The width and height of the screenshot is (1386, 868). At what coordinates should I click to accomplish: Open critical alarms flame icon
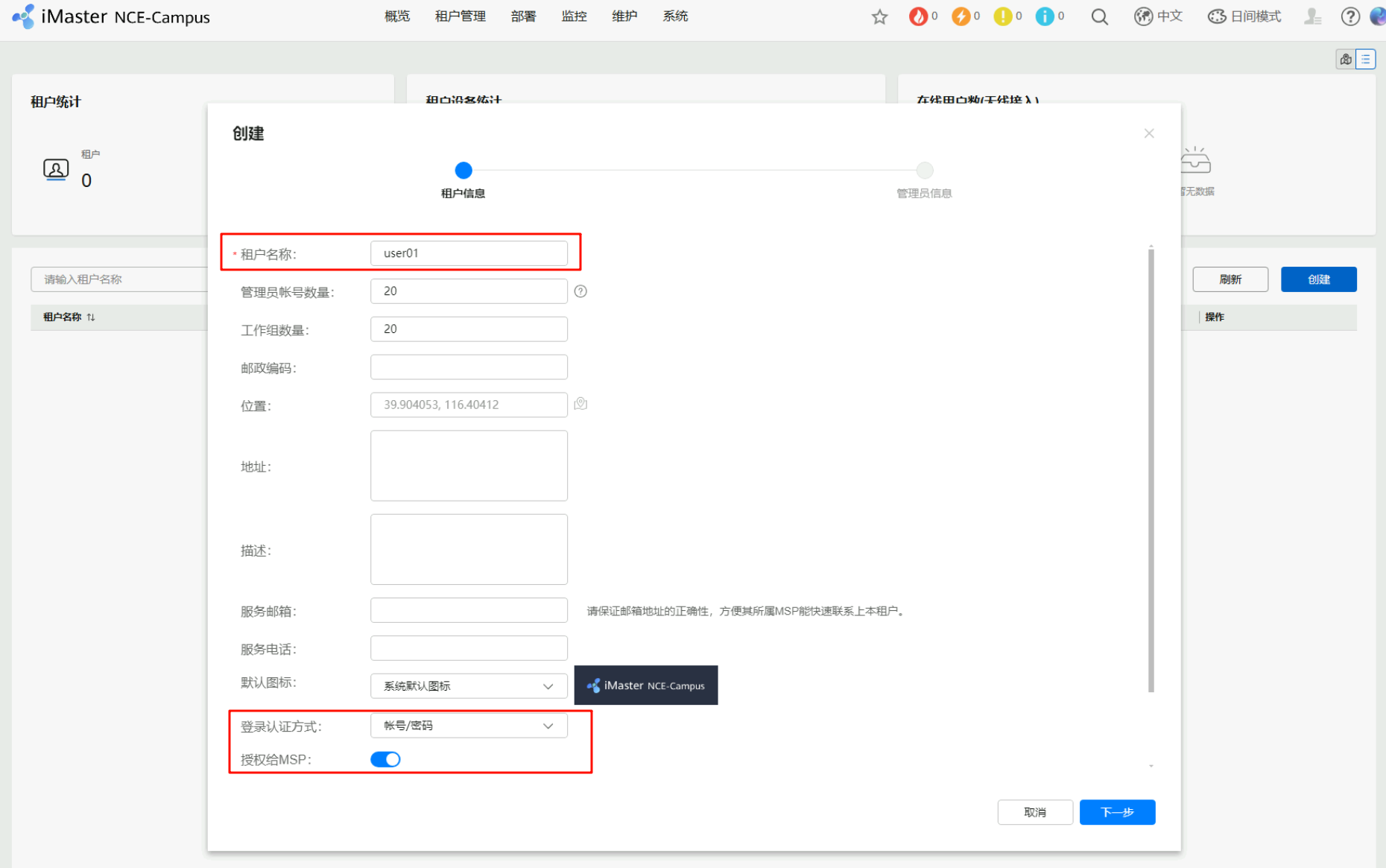click(x=918, y=16)
